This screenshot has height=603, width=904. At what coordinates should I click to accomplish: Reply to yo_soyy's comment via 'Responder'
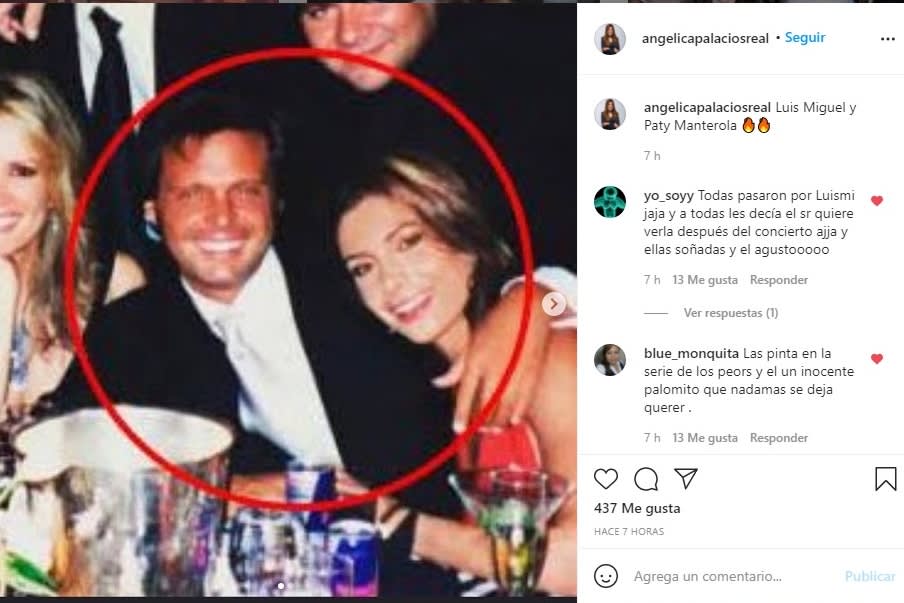778,280
